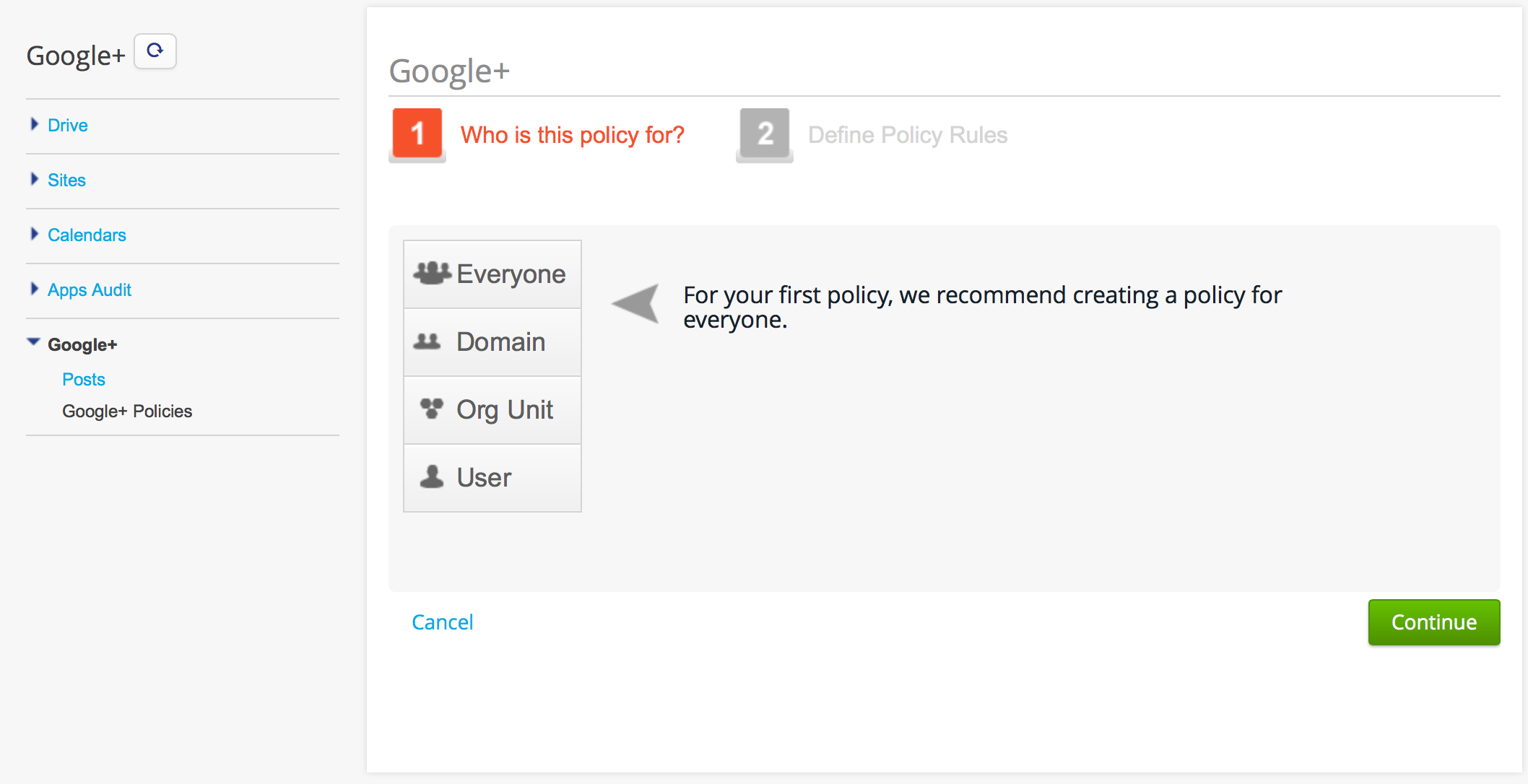This screenshot has height=784, width=1528.
Task: Select the Org Unit policy option
Action: pyautogui.click(x=492, y=409)
